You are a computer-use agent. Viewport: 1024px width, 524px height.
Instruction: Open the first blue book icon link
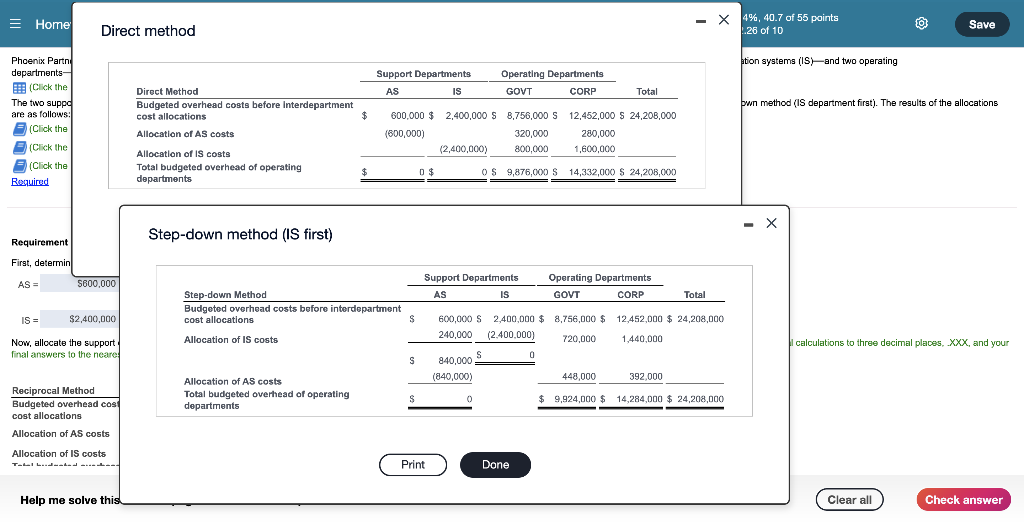click(20, 129)
